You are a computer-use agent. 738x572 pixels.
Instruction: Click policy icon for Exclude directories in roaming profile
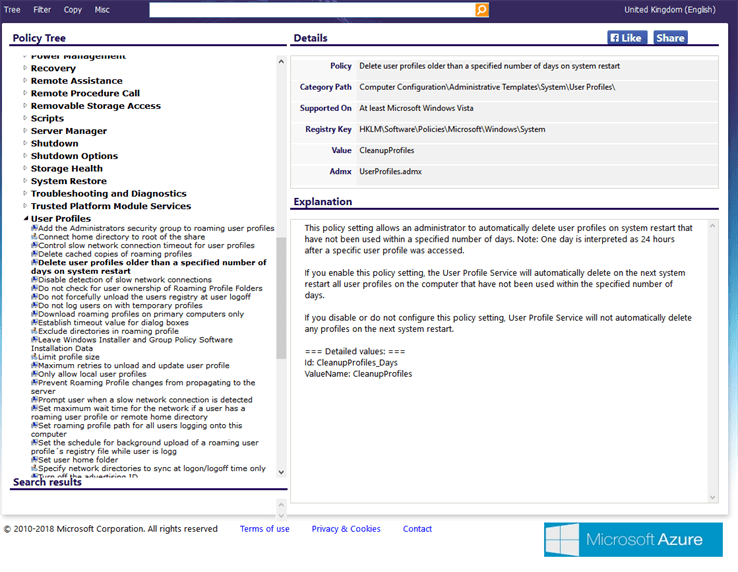click(34, 330)
